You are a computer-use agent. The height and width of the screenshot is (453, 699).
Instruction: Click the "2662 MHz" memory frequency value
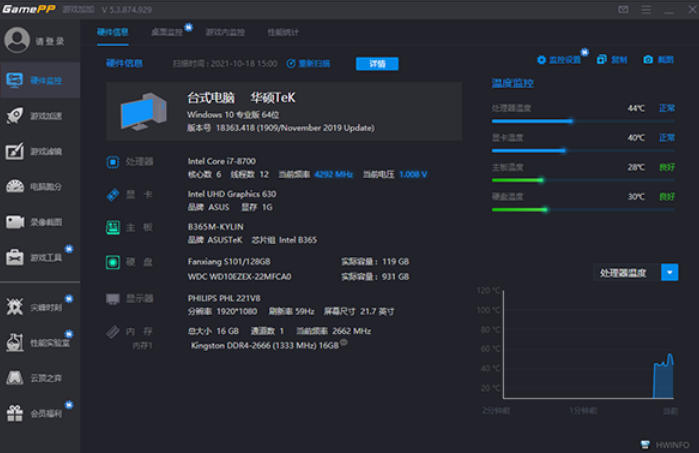[x=352, y=331]
